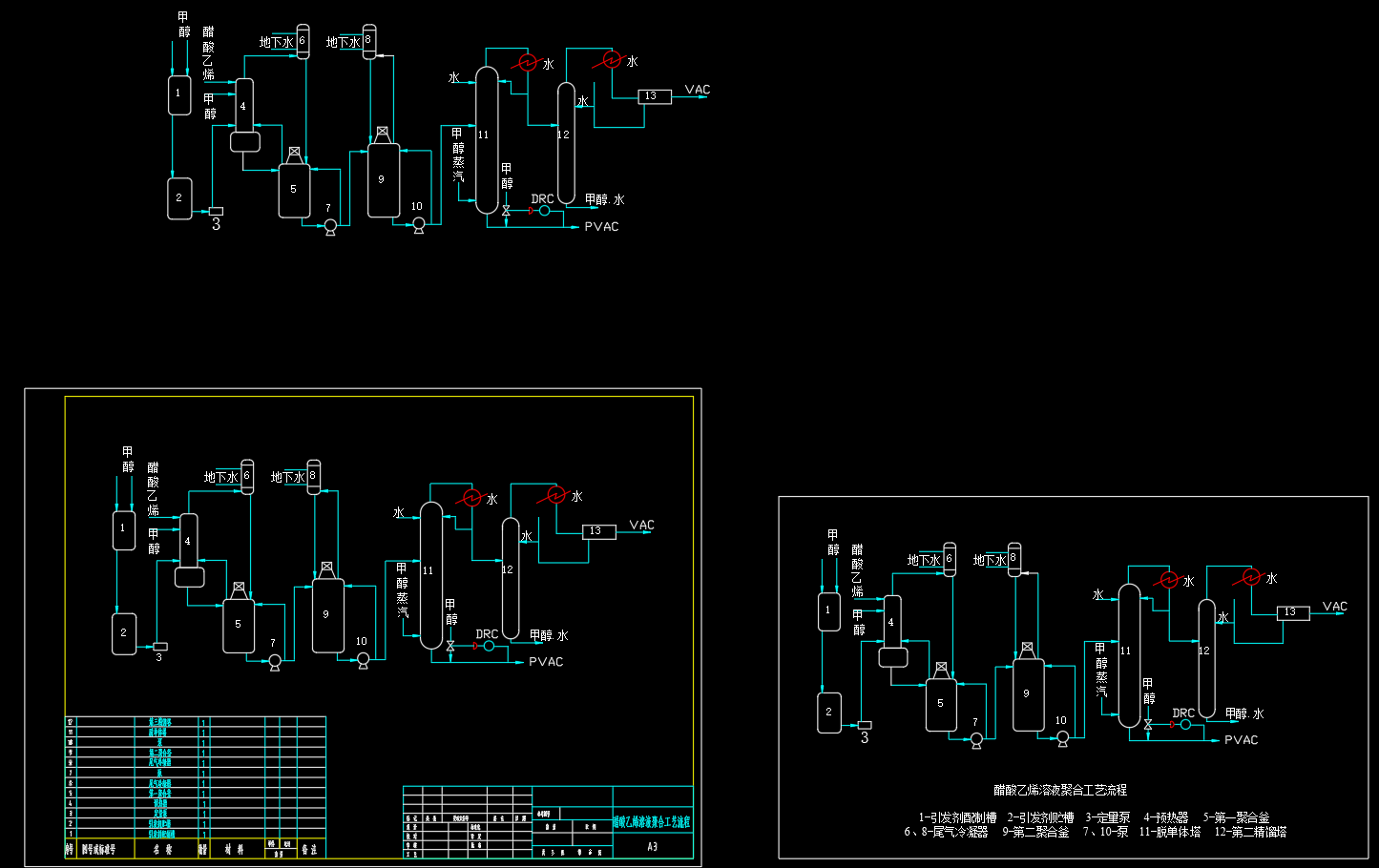Click agitator motor atop reactor 9, legend diagram

(1027, 649)
